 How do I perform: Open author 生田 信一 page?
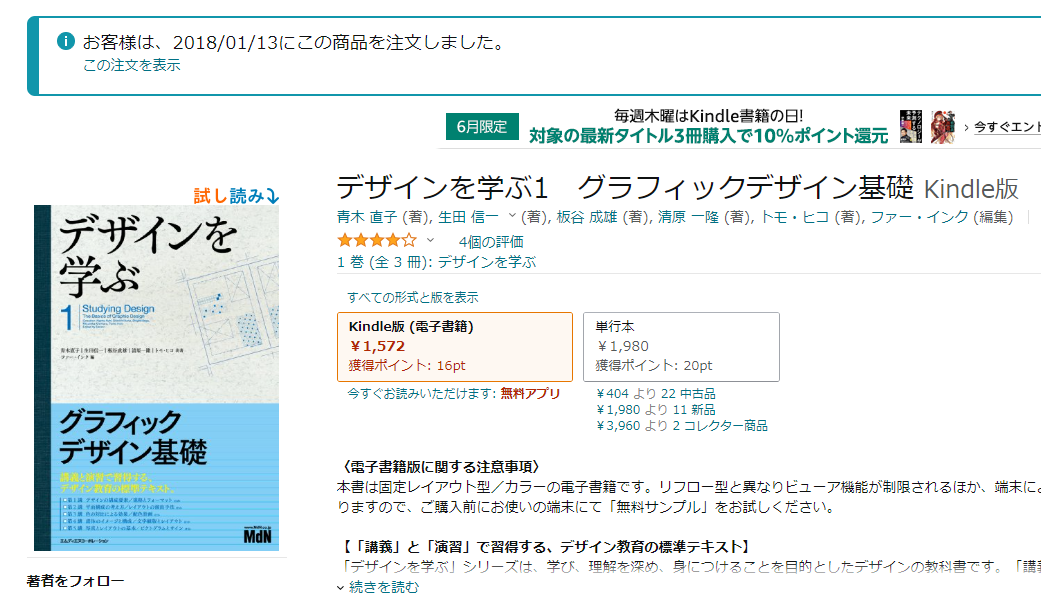(x=468, y=217)
